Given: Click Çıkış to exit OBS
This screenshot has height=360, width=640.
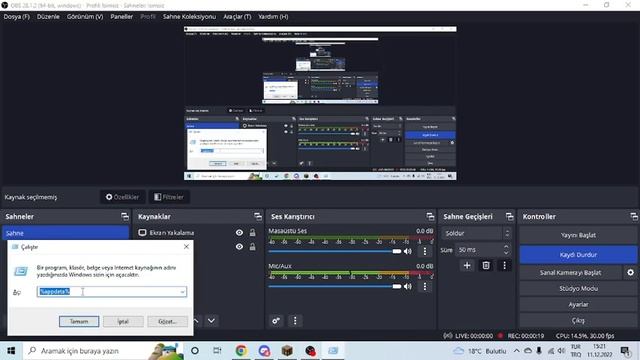Looking at the screenshot, I should click(x=578, y=320).
